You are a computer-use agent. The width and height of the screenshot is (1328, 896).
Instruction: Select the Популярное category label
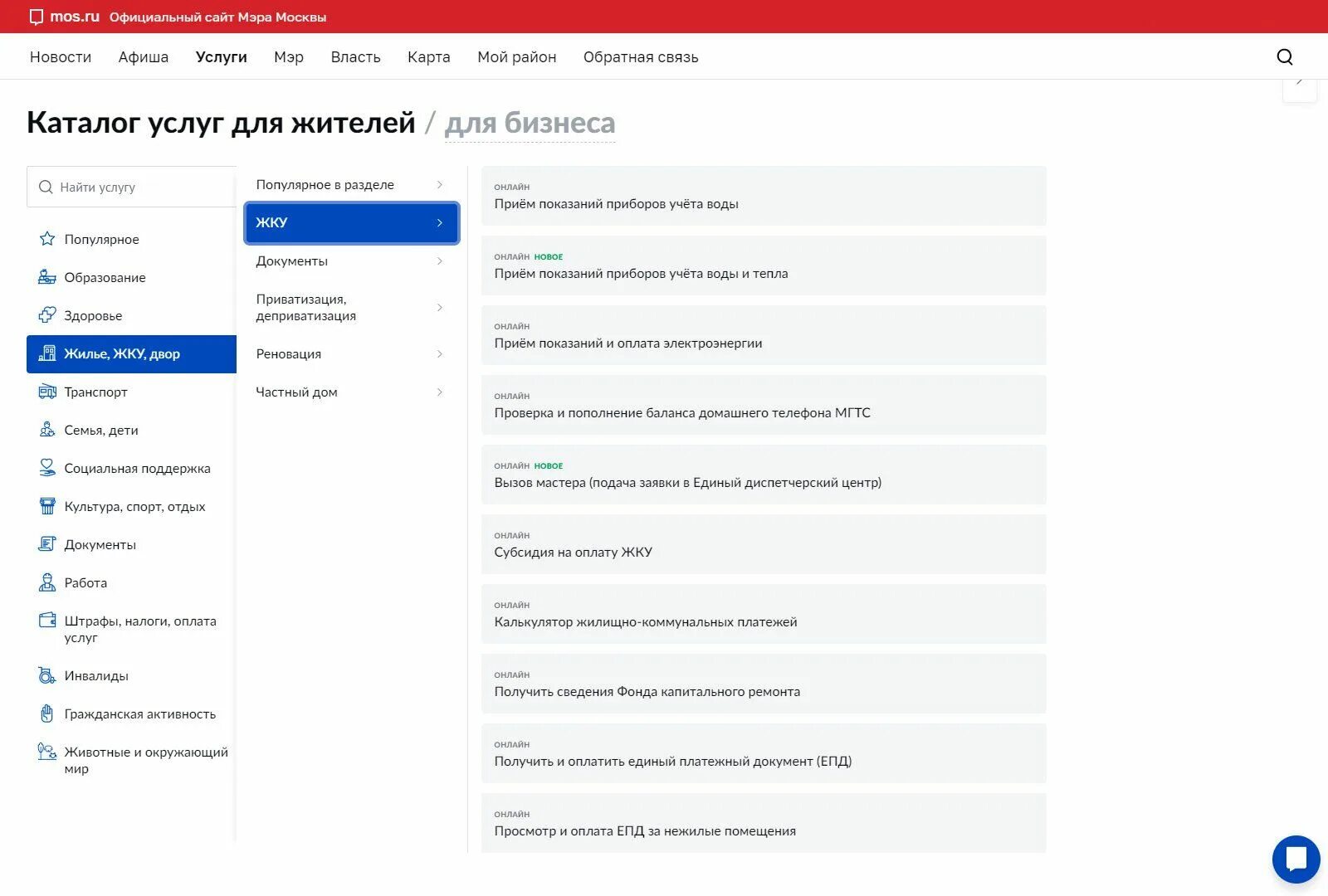click(x=101, y=240)
